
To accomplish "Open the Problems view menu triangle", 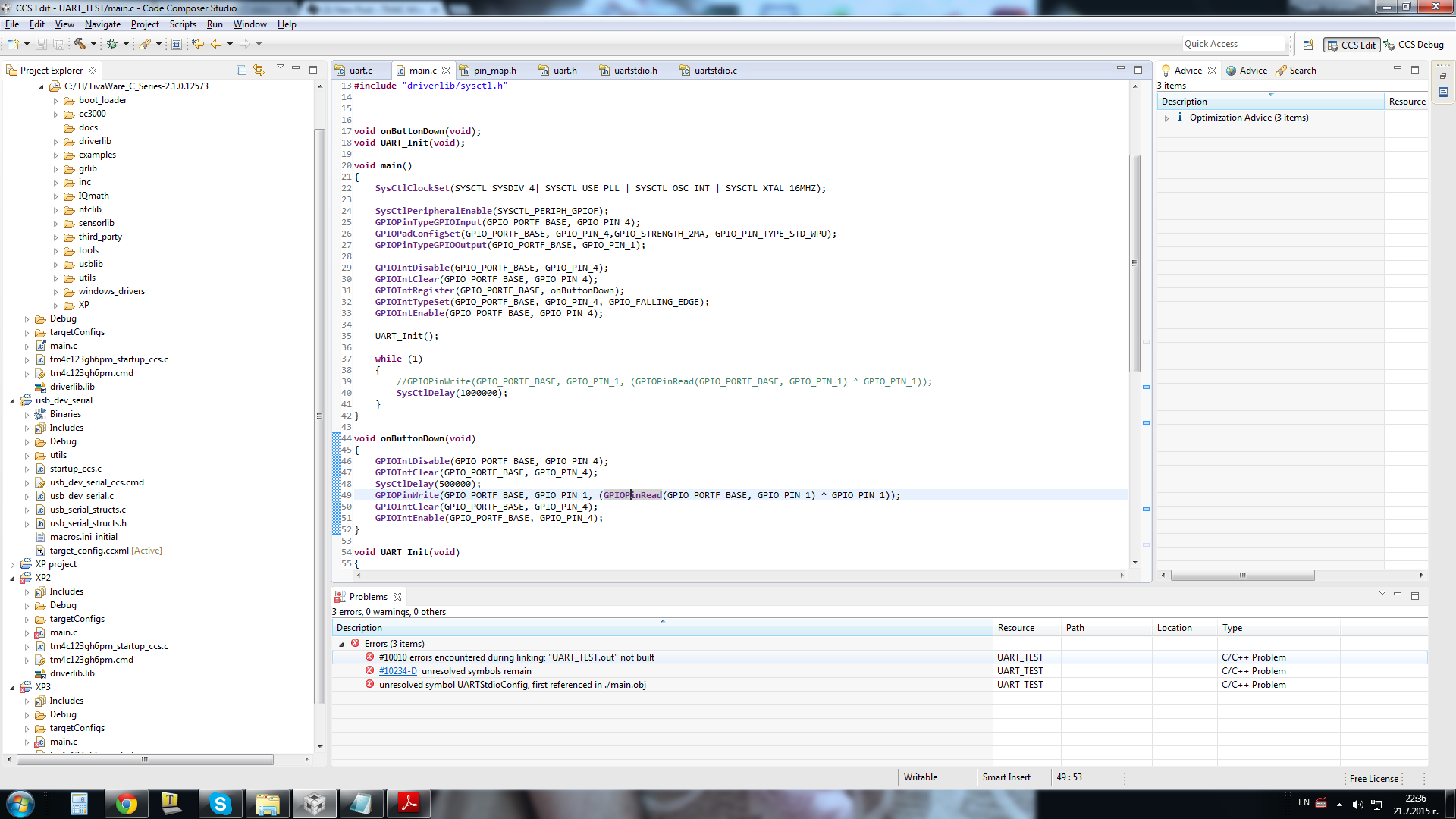I will [x=1382, y=593].
